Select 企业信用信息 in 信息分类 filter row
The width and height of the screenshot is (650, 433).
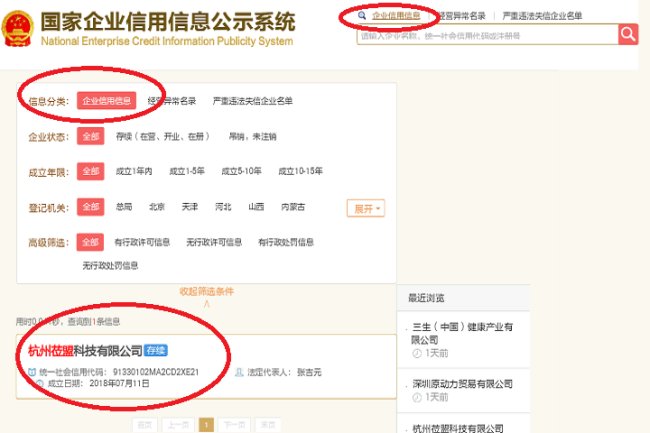107,101
